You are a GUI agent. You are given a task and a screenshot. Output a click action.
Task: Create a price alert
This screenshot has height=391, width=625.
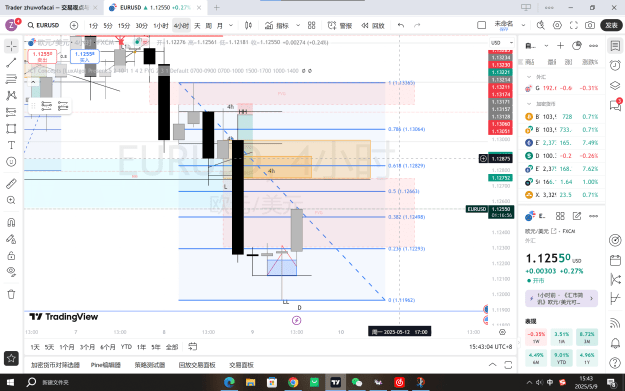click(x=340, y=26)
